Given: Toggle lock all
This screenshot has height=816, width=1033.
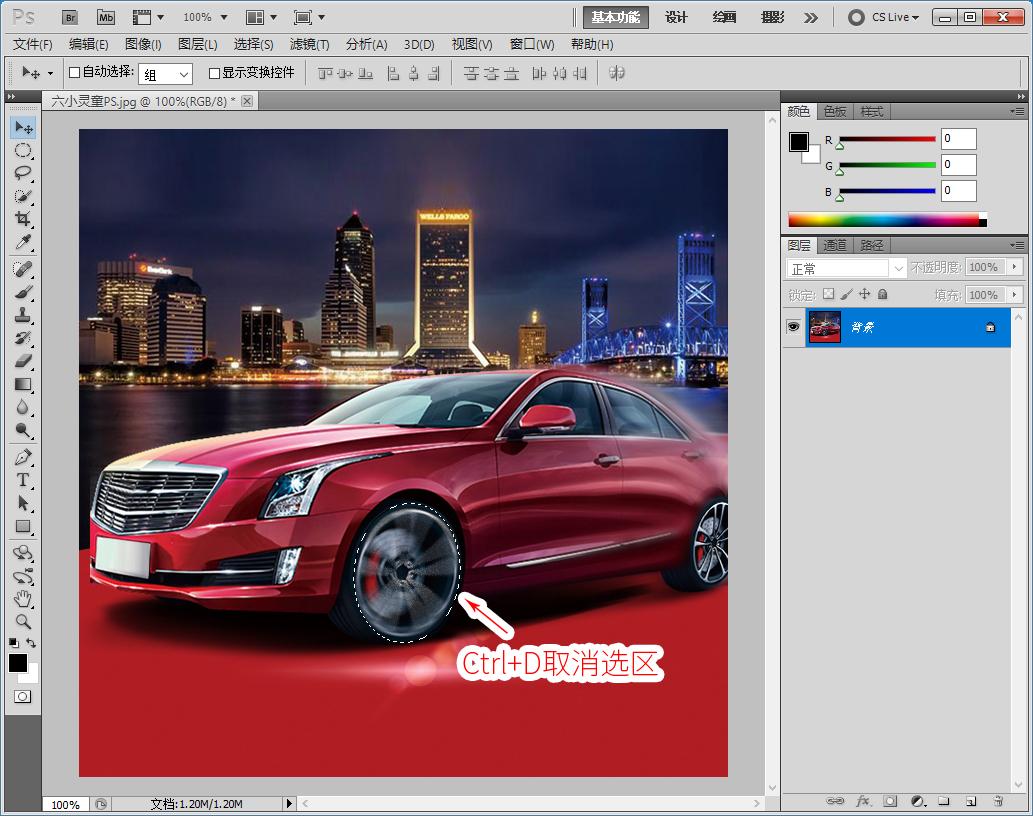Looking at the screenshot, I should click(883, 294).
